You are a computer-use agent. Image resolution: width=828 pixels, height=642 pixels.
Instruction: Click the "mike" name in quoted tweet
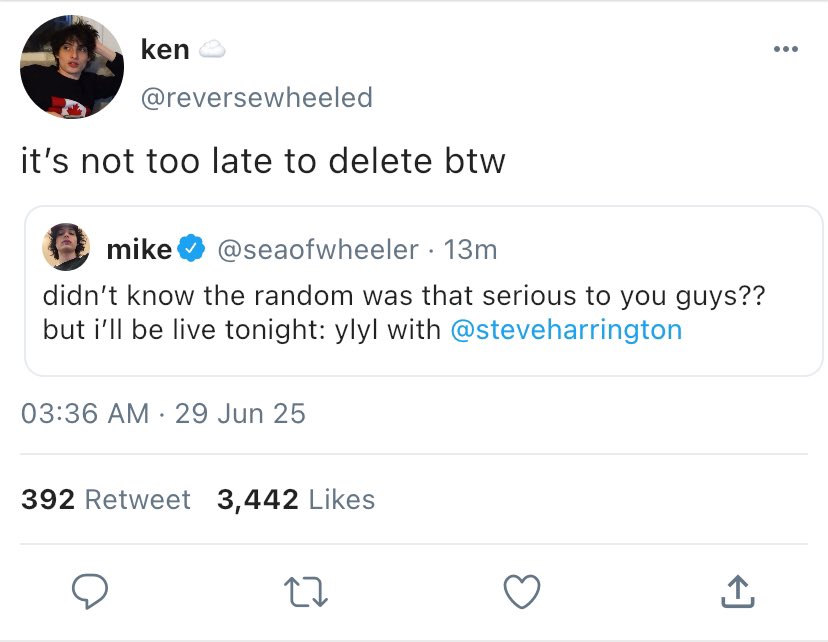pos(139,249)
